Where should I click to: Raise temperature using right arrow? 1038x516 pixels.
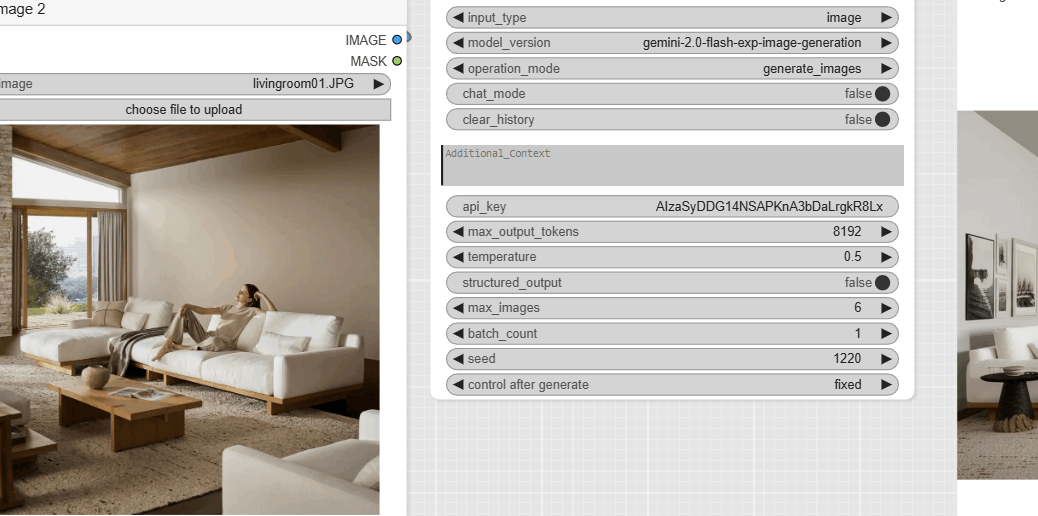tap(886, 257)
